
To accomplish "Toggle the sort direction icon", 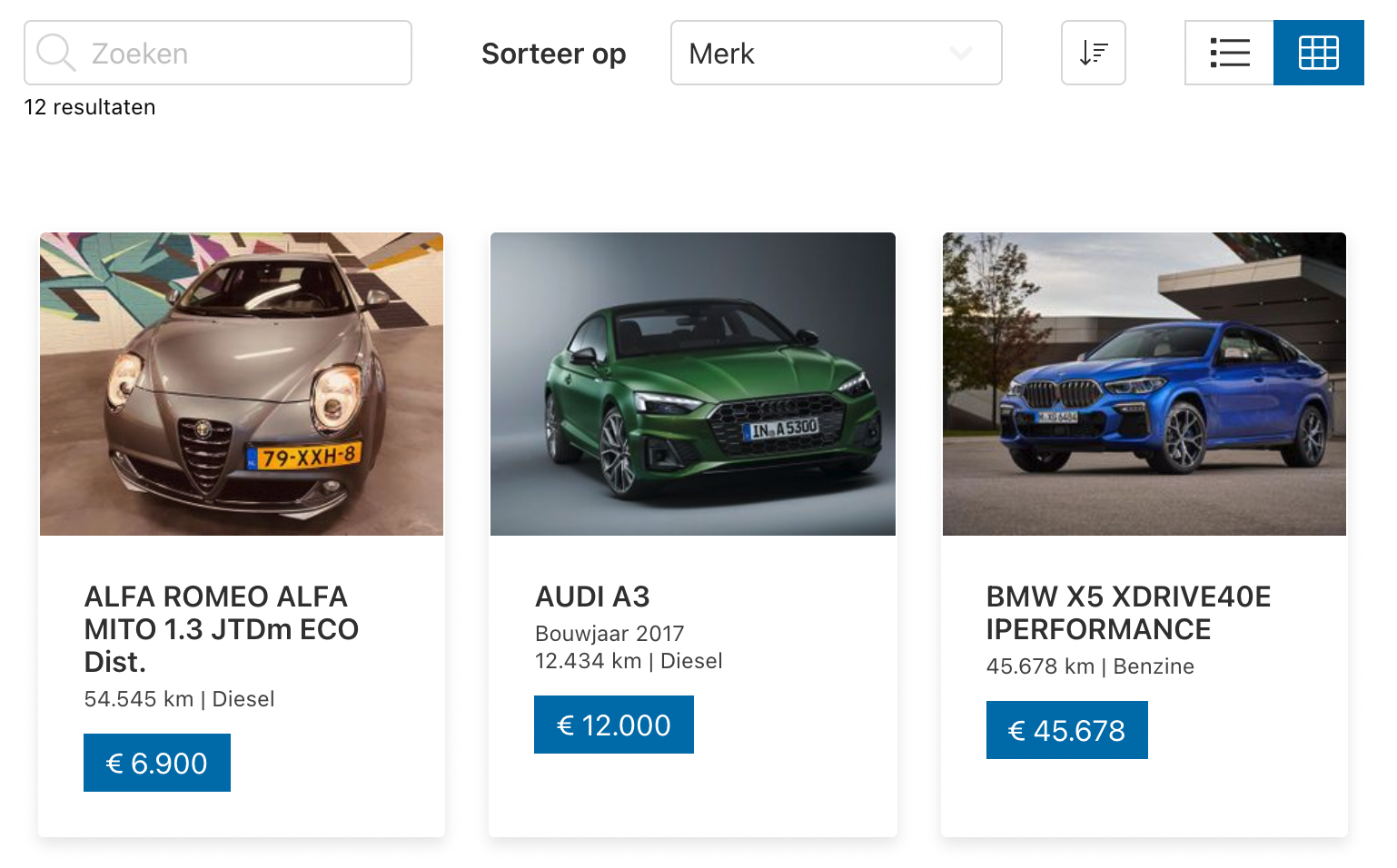I will (1093, 53).
